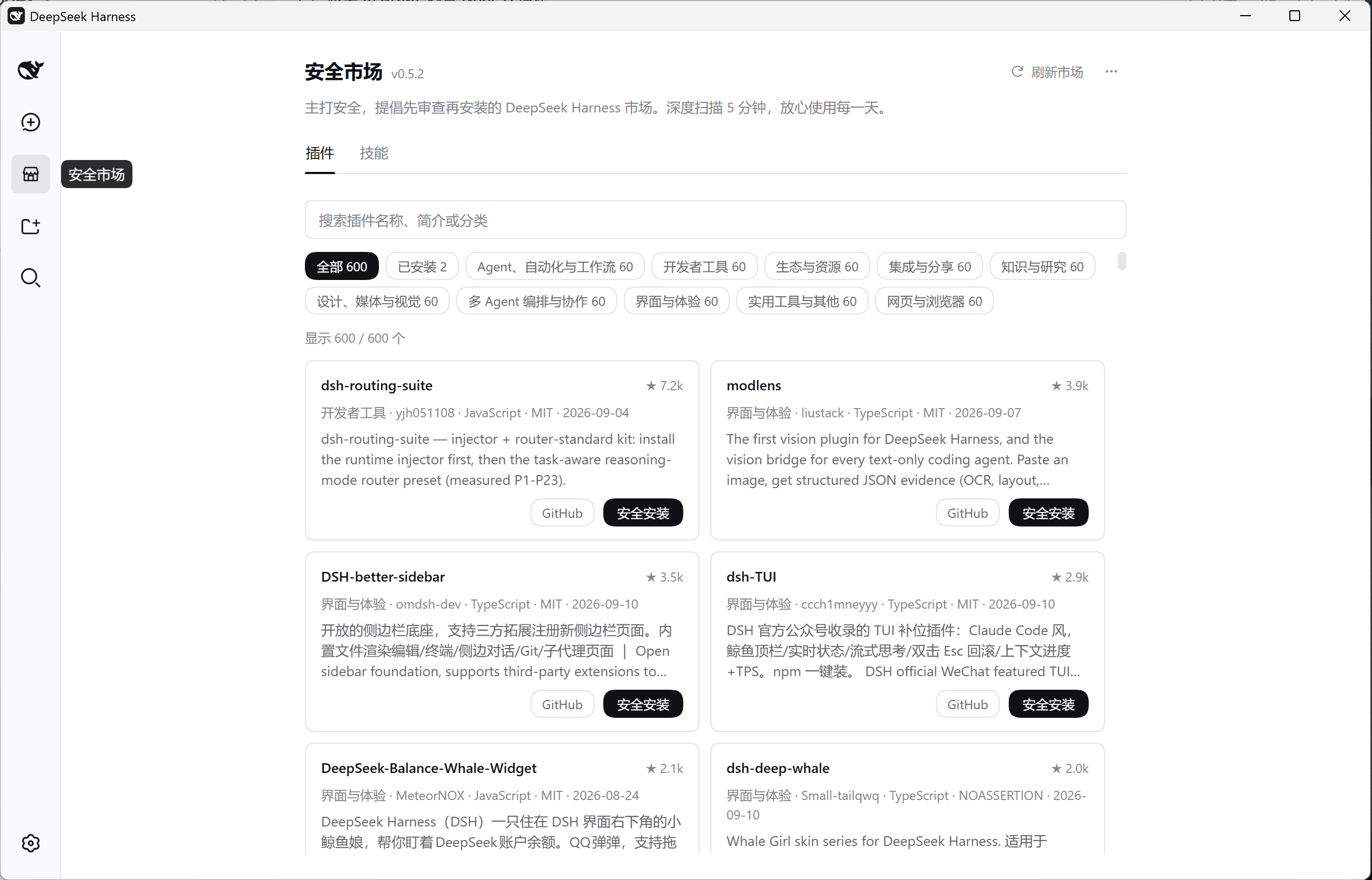Click the 安全市场 page heading
1372x880 pixels.
click(343, 72)
